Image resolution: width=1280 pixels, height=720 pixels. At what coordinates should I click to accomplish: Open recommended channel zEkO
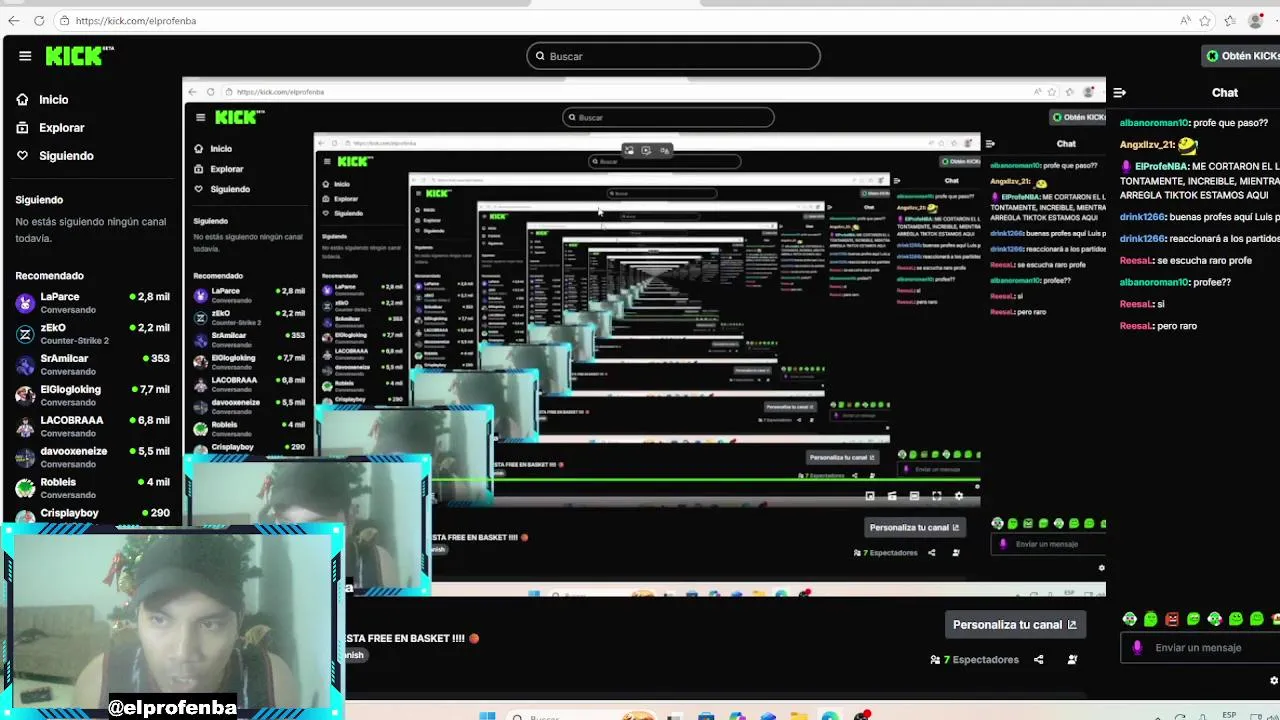pyautogui.click(x=92, y=333)
